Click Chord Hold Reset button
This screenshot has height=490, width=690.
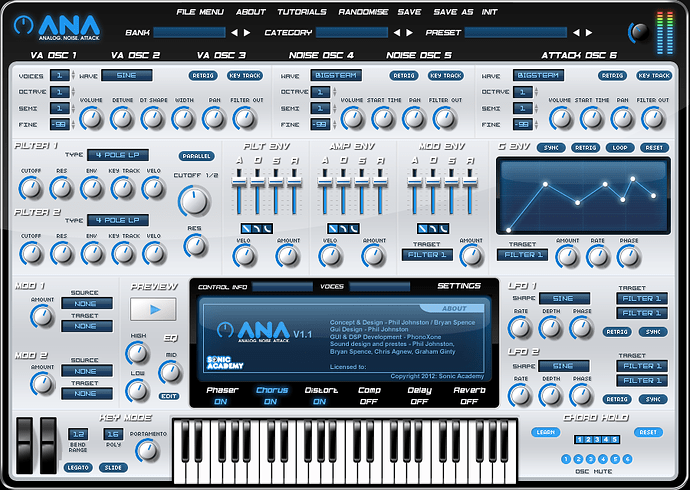coord(648,432)
